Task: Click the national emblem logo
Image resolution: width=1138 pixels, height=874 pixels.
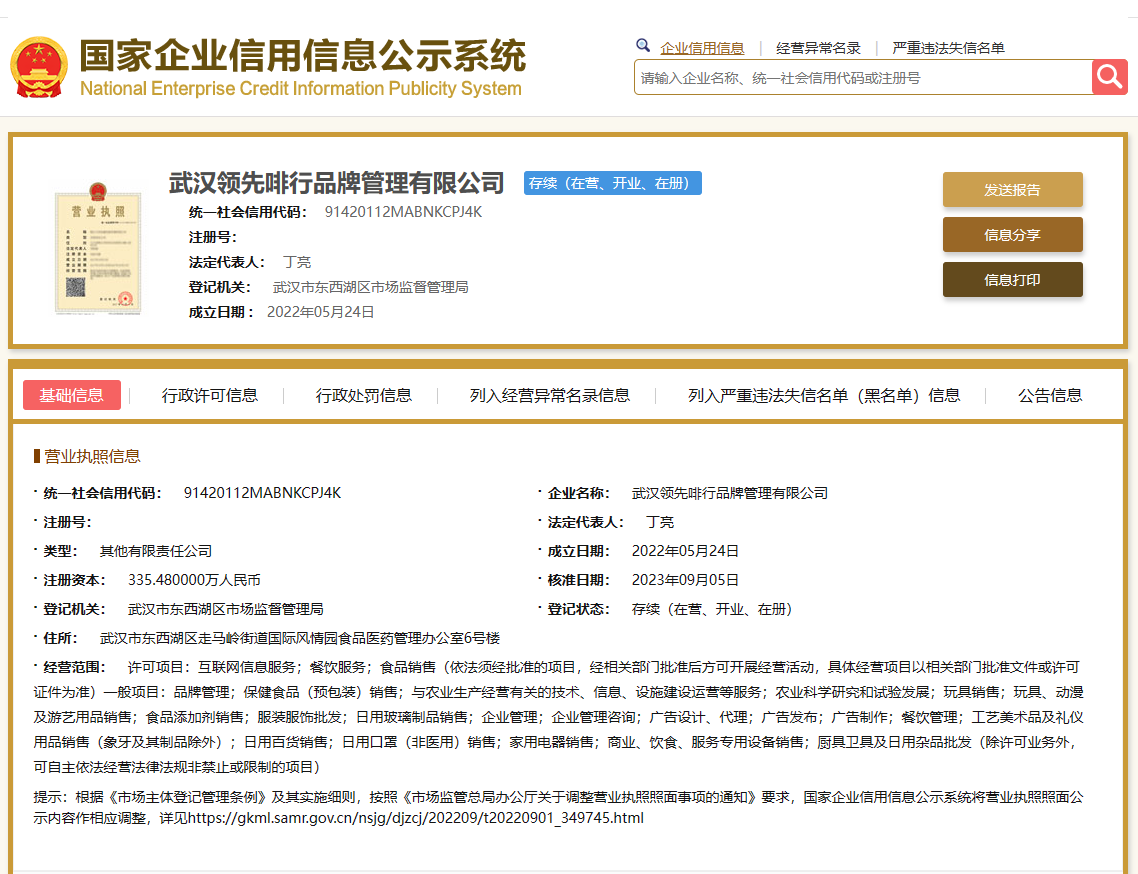Action: (39, 67)
